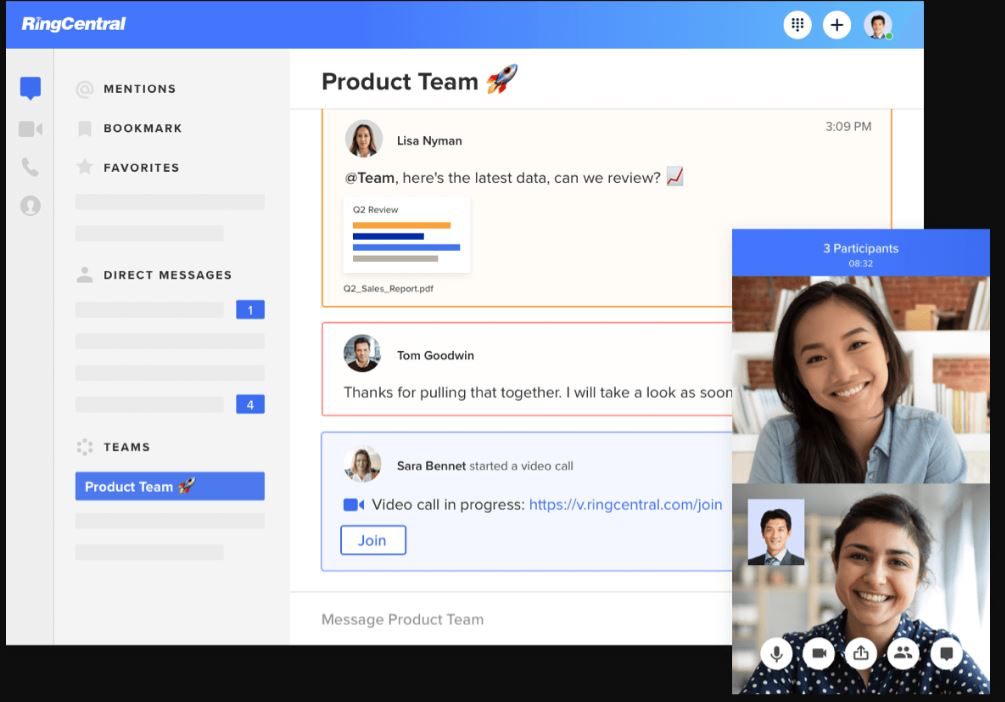
Task: Open the new actions menu with the plus icon
Action: (837, 24)
